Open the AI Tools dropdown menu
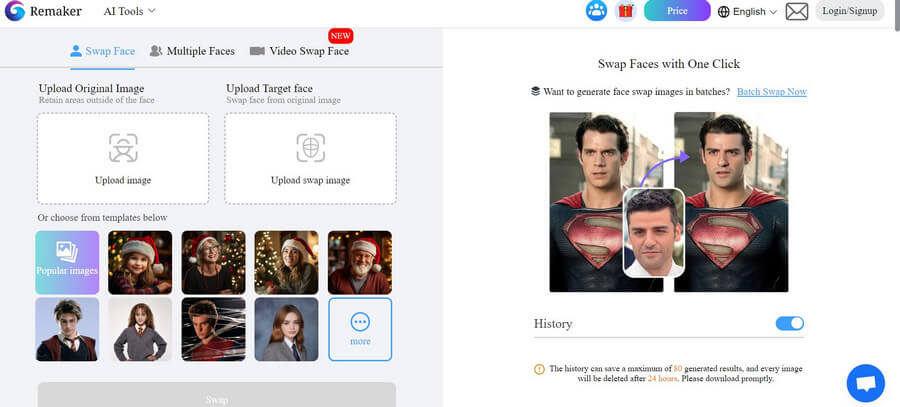The width and height of the screenshot is (900, 407). 130,11
